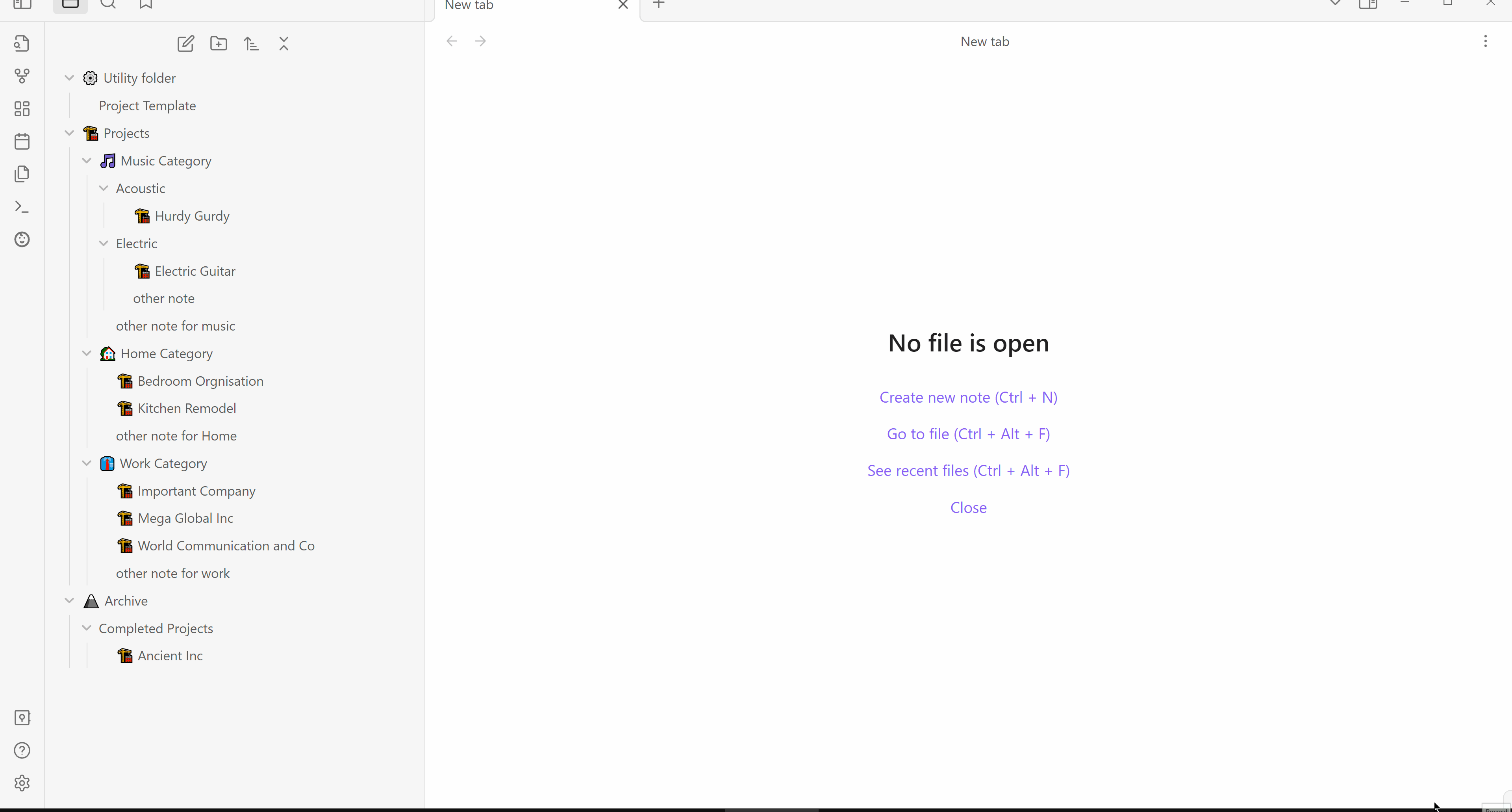Image resolution: width=1512 pixels, height=812 pixels.
Task: Open canvas icon in ribbon
Action: [22, 109]
